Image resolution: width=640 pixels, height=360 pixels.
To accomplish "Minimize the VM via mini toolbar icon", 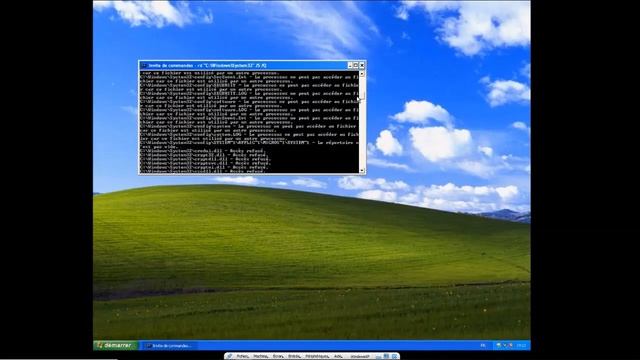I will coord(378,356).
